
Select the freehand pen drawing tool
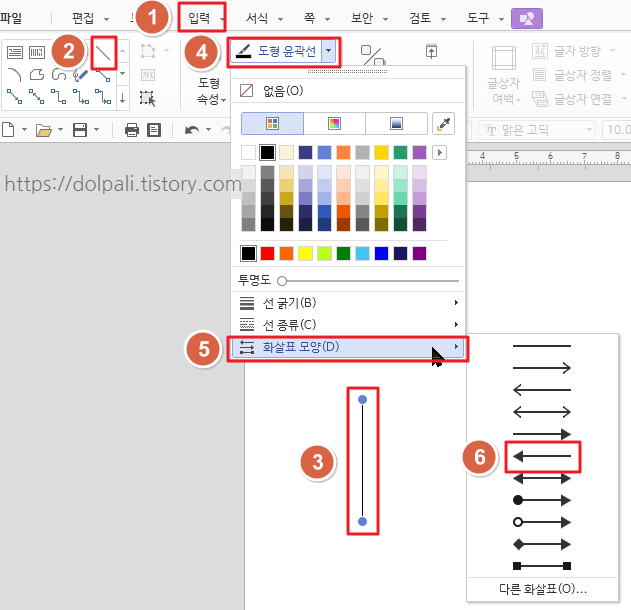(80, 75)
